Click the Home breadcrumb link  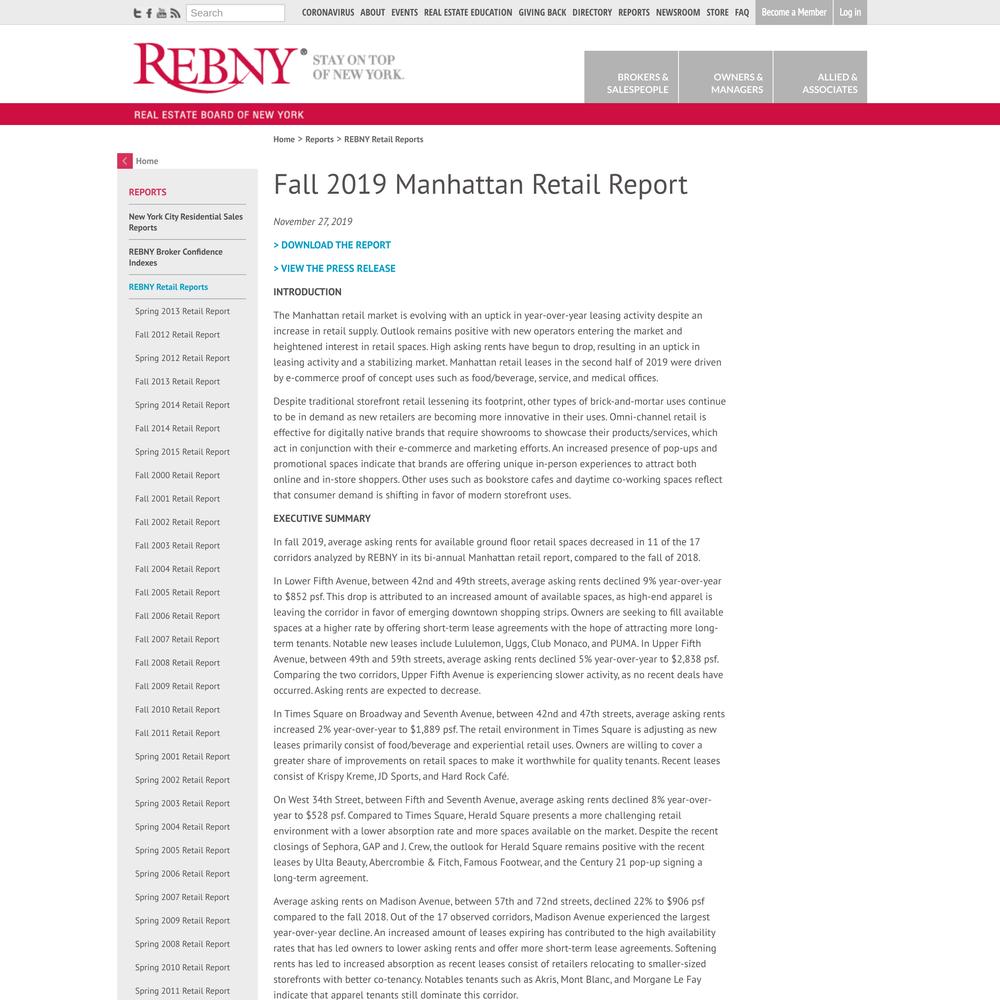coord(284,139)
